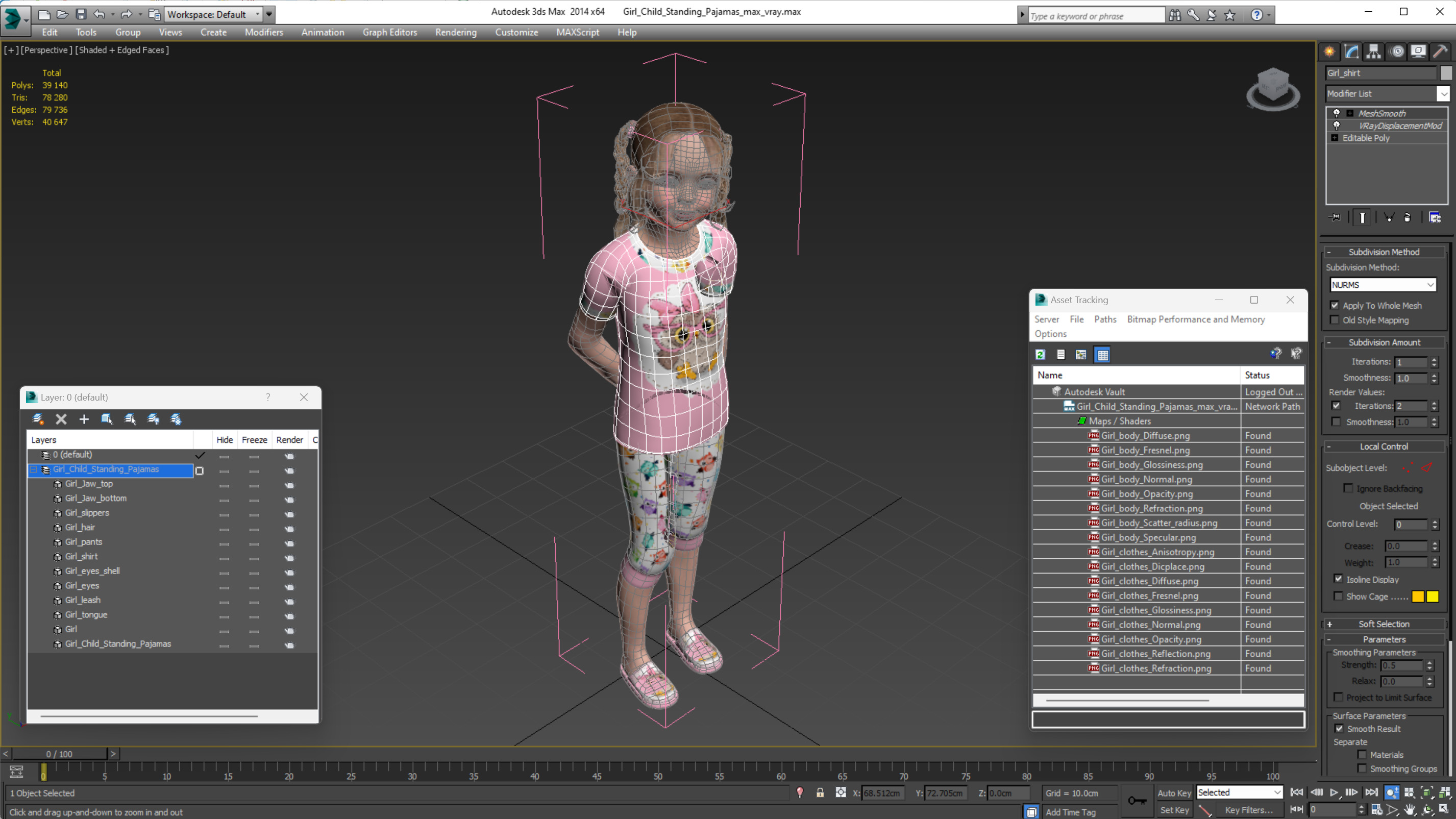Enable Old Style Mapping checkbox
The image size is (1456, 819).
(1335, 320)
